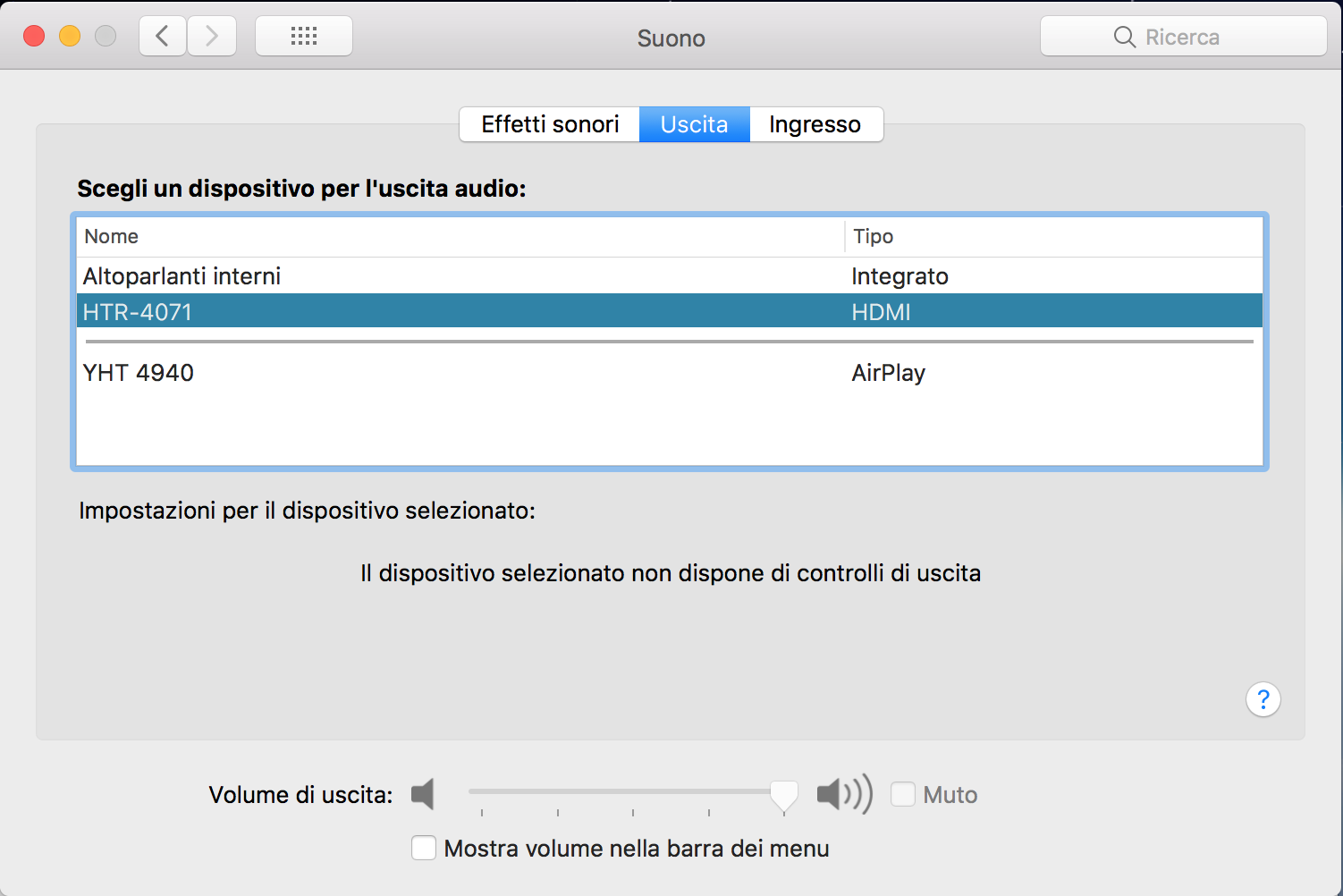1343x896 pixels.
Task: Select the Uscita tab
Action: pos(695,124)
